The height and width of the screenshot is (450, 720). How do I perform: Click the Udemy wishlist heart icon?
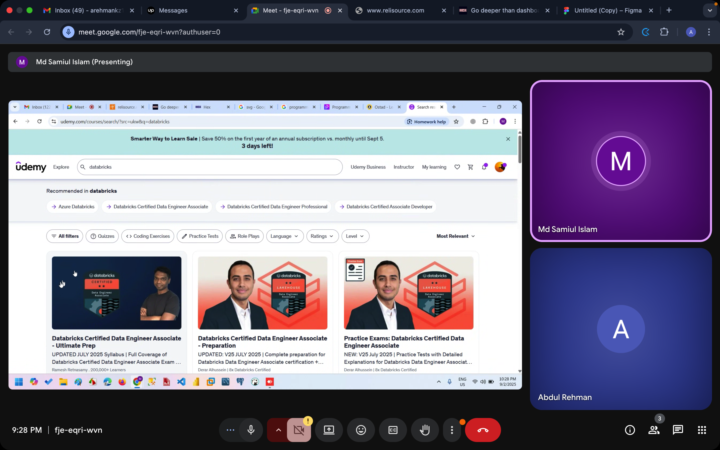[x=457, y=167]
